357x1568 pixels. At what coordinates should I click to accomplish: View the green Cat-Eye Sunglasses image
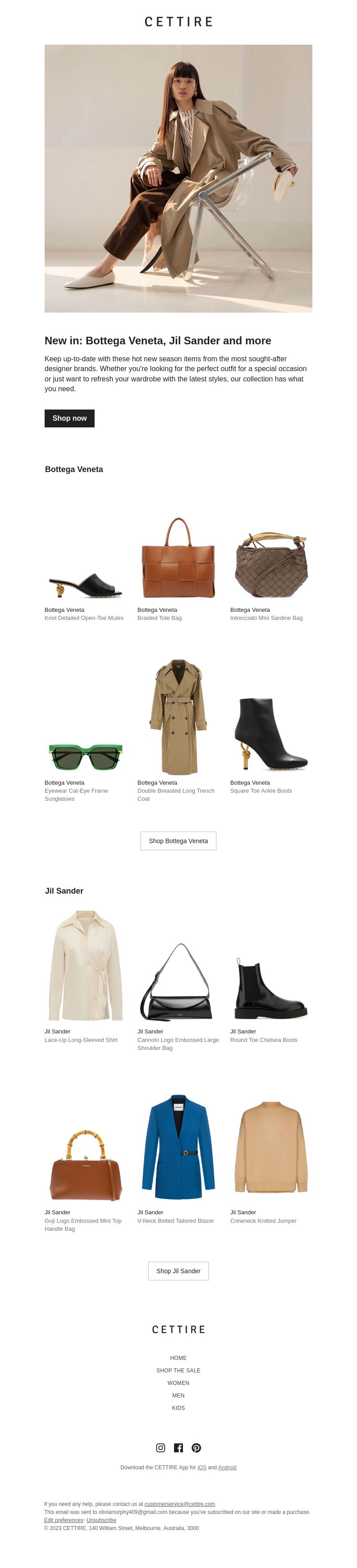click(x=85, y=757)
